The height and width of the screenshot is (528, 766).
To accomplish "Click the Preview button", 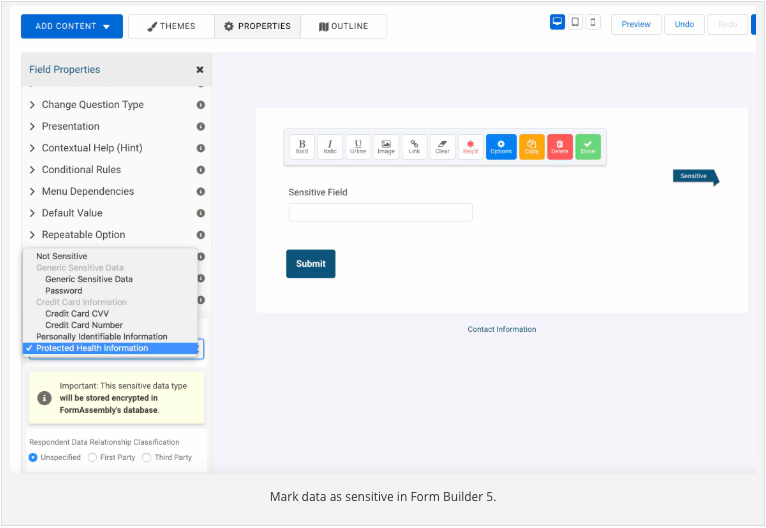I will tap(636, 24).
